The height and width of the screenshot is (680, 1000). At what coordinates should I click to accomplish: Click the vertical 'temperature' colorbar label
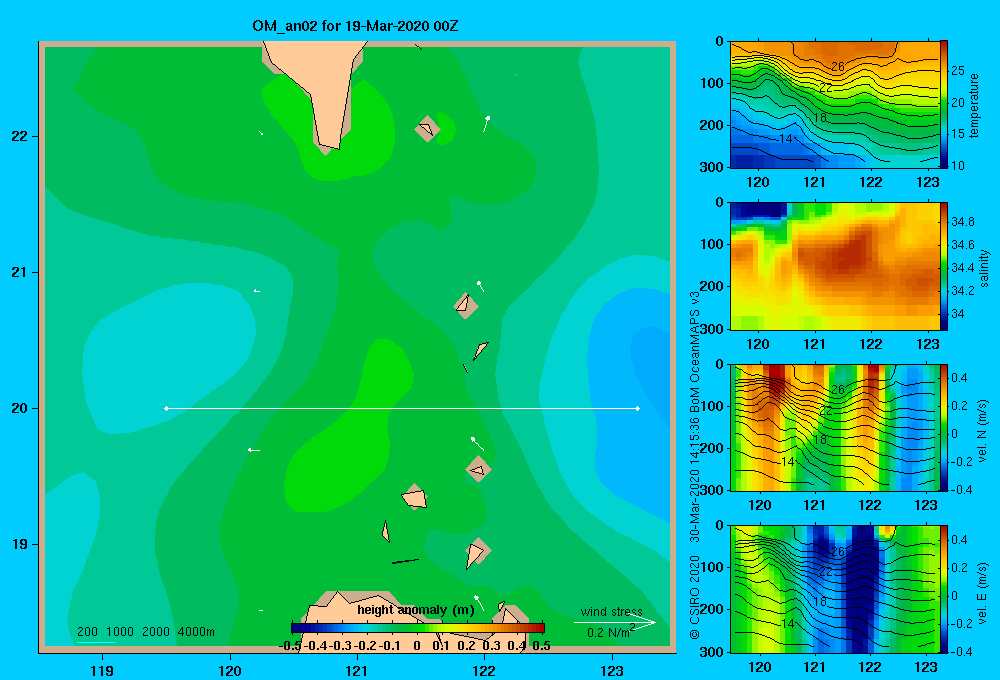[974, 105]
